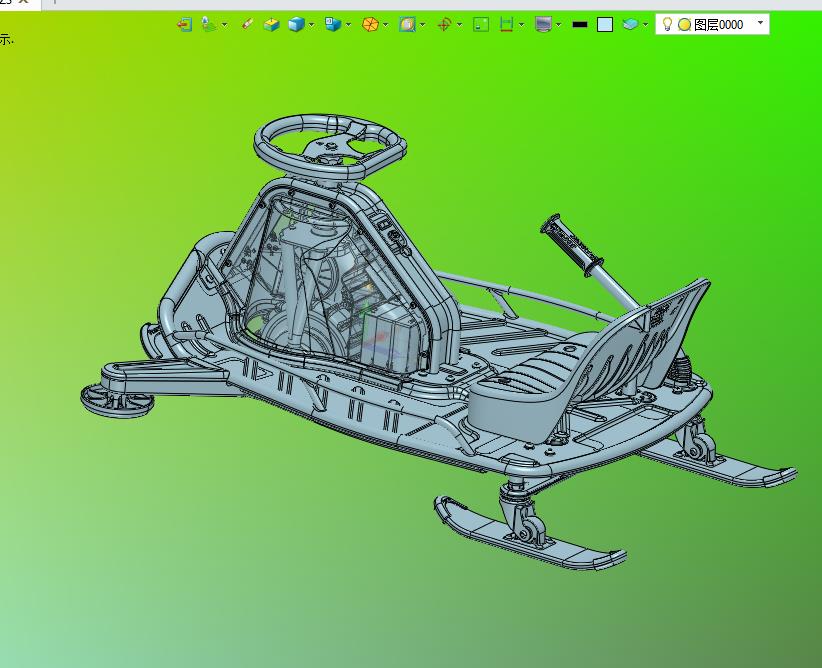Click the black line color swatch
Image resolution: width=822 pixels, height=668 pixels.
click(580, 24)
